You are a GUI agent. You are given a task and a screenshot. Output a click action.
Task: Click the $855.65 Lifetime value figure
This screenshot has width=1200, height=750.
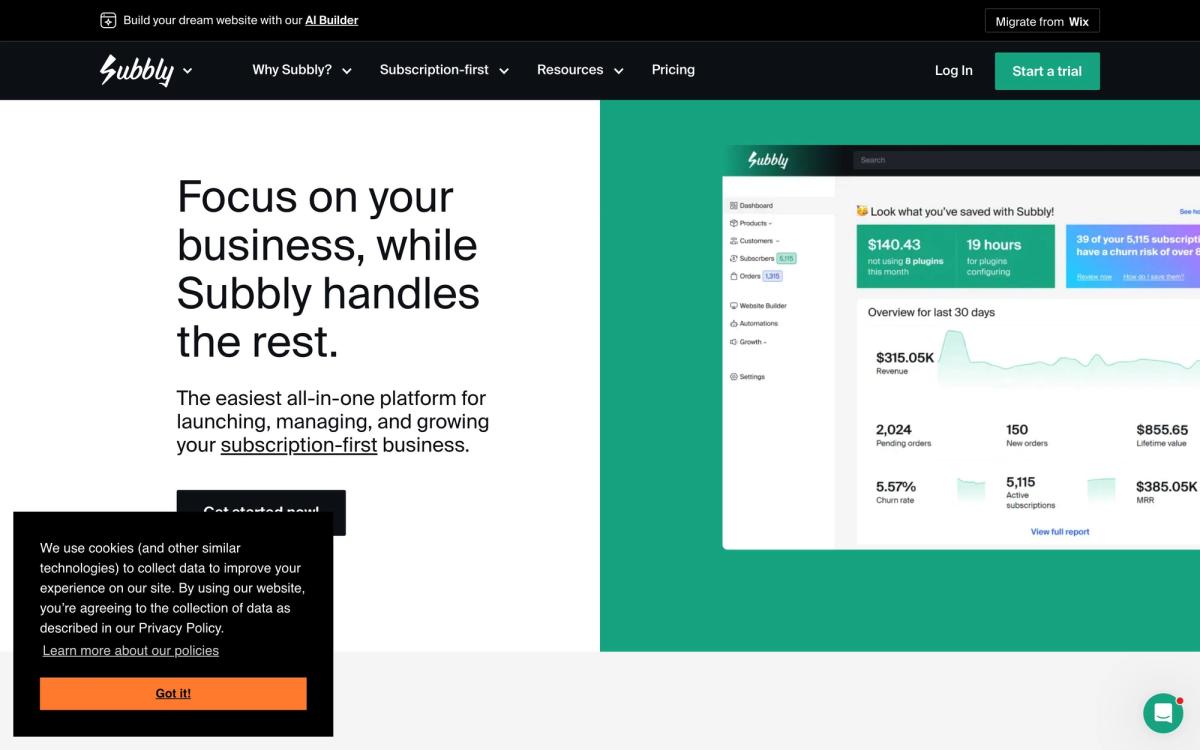[1162, 430]
